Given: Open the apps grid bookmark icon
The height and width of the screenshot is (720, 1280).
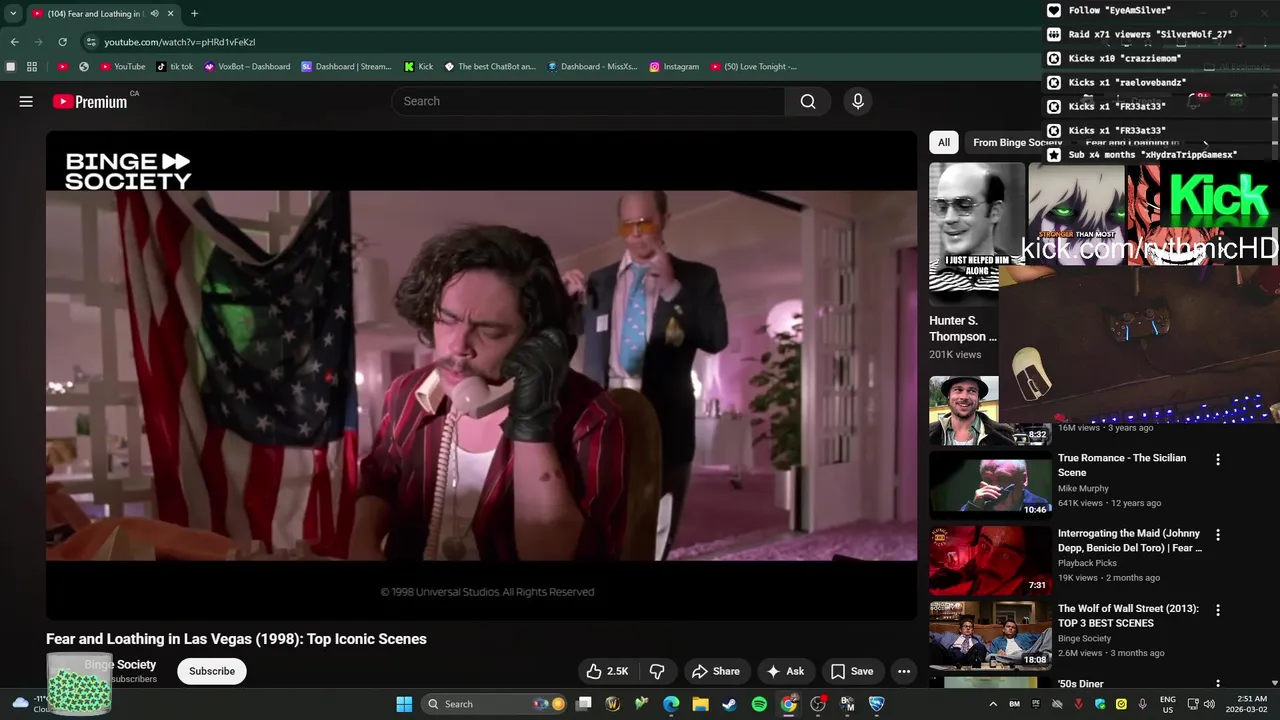Looking at the screenshot, I should tap(32, 67).
